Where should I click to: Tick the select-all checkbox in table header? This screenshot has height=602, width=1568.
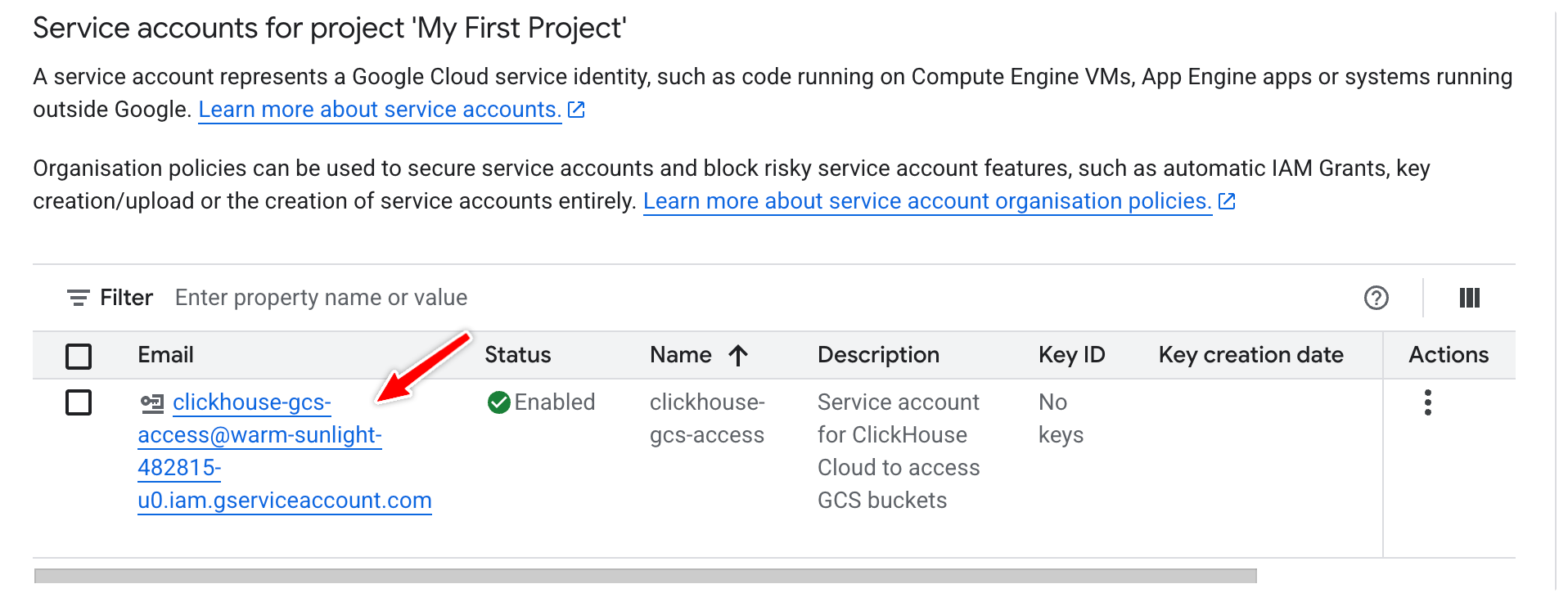[x=79, y=356]
